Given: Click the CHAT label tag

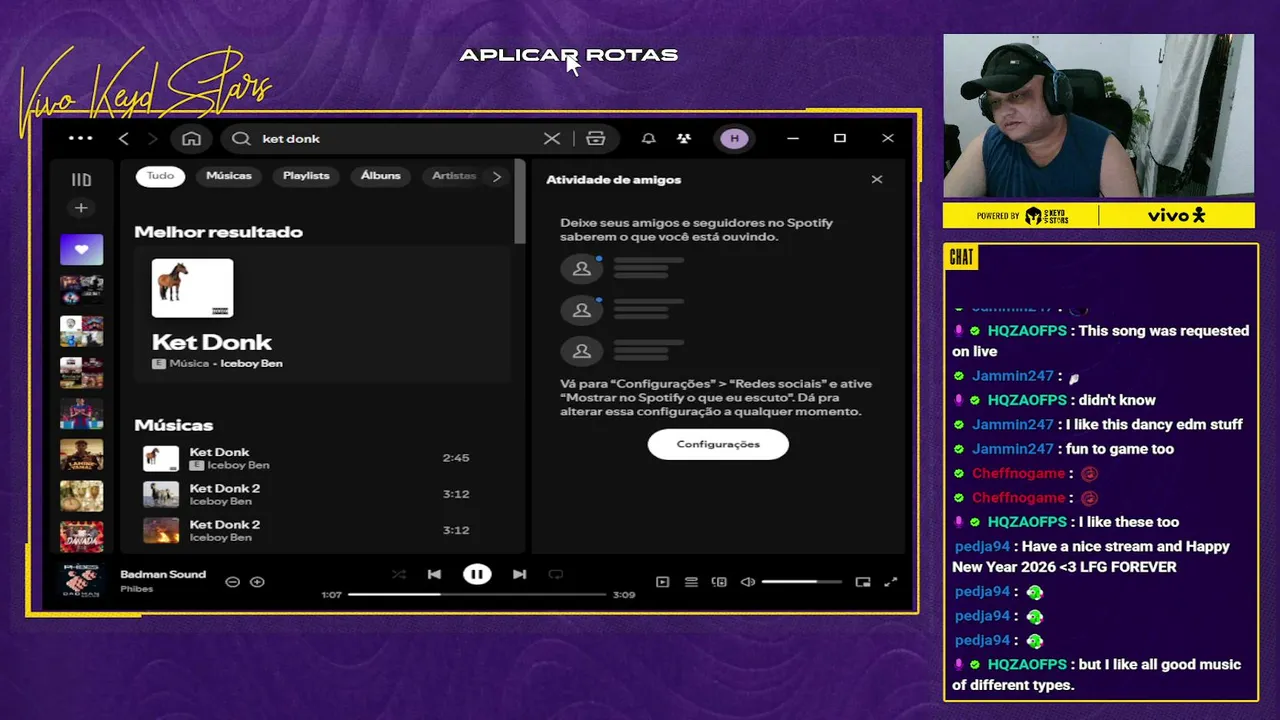Looking at the screenshot, I should (x=961, y=258).
